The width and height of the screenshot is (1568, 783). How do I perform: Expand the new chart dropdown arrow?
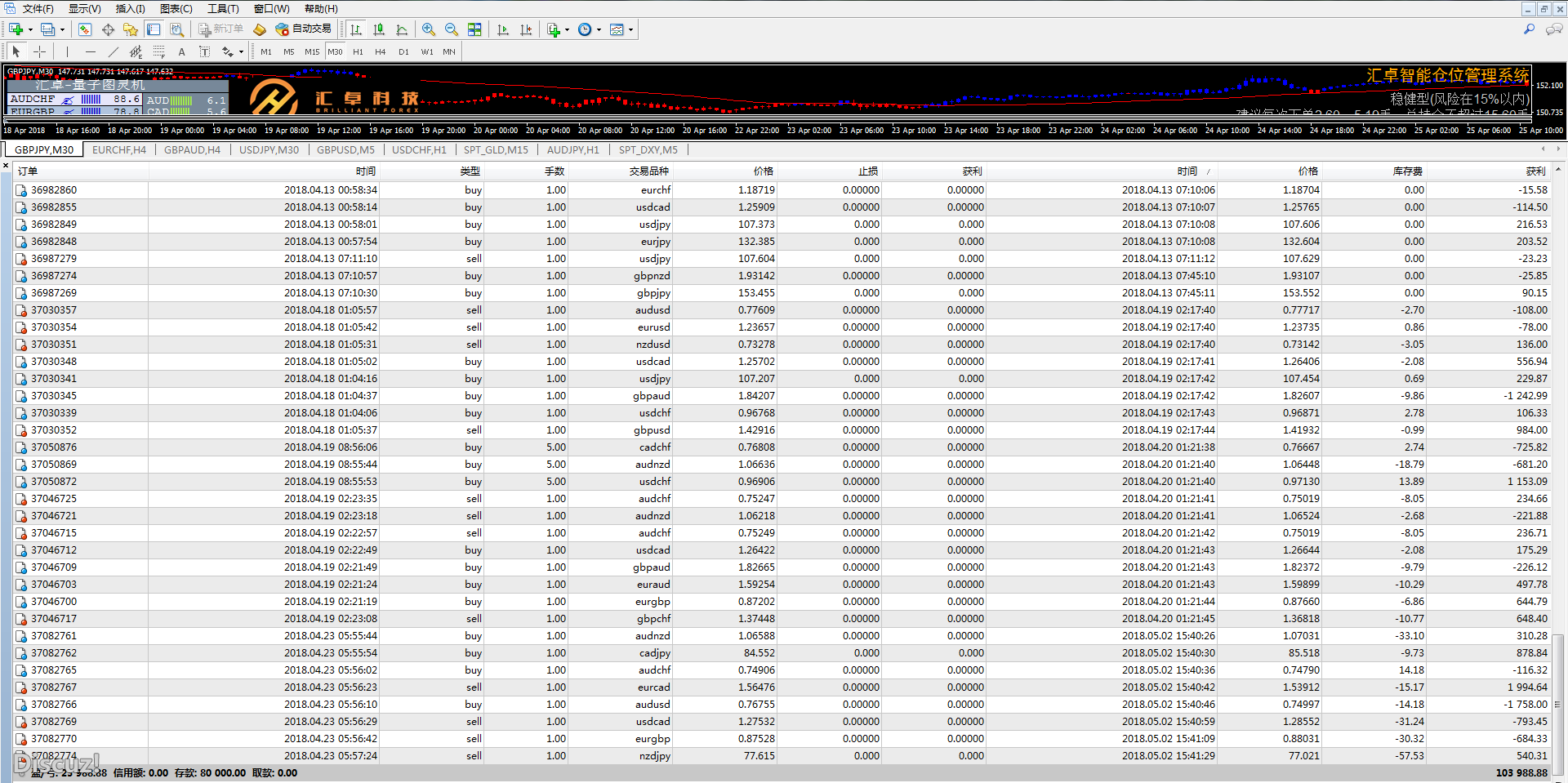(30, 29)
